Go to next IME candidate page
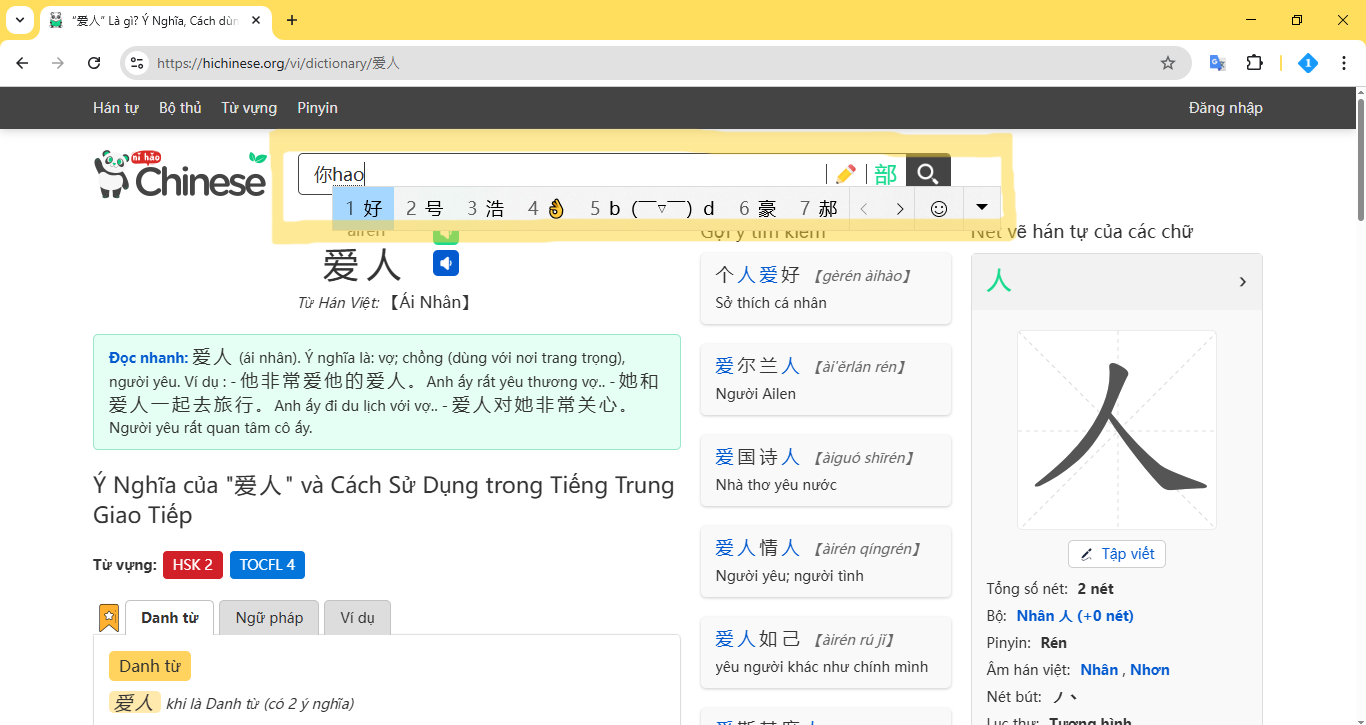The width and height of the screenshot is (1366, 725). 900,208
